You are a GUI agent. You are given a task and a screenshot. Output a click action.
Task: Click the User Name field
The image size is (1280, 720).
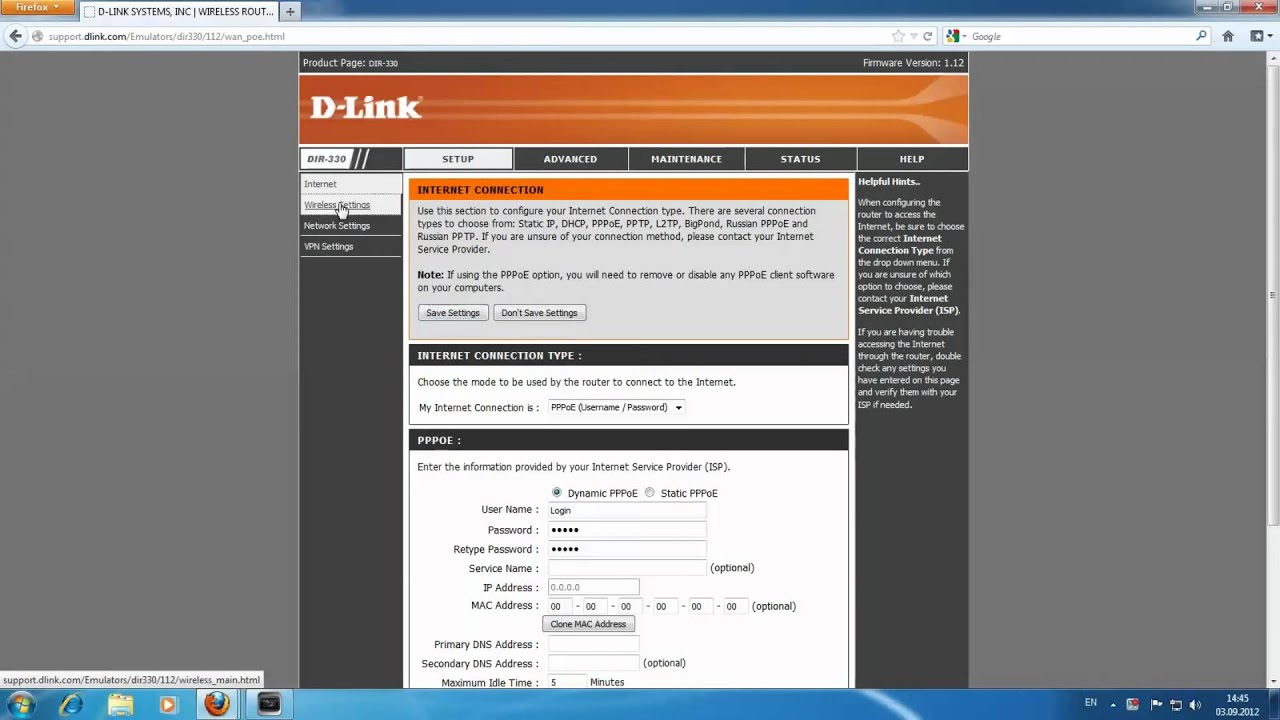(x=627, y=510)
